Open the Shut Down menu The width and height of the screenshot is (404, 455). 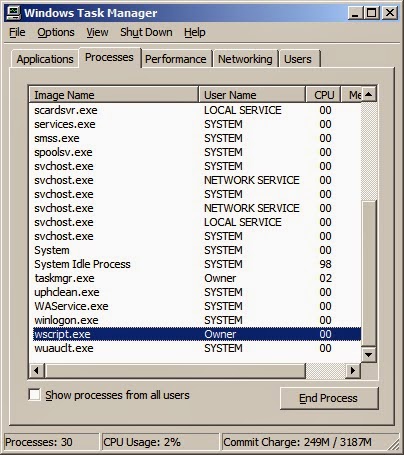pos(146,32)
